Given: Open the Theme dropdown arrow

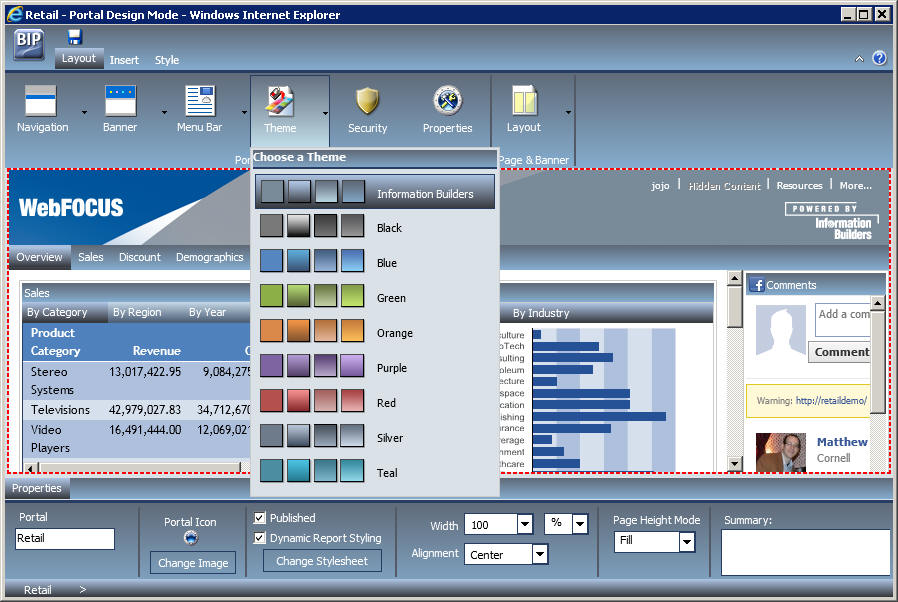Looking at the screenshot, I should click(325, 113).
